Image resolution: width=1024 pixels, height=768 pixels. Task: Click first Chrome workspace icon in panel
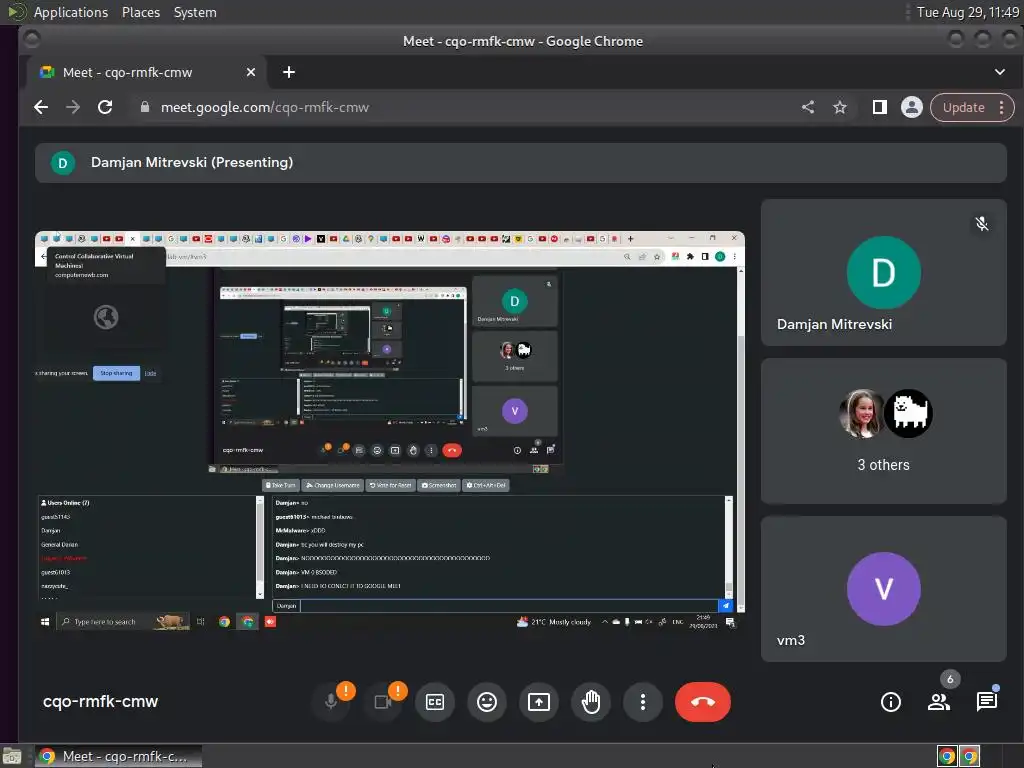pos(947,756)
